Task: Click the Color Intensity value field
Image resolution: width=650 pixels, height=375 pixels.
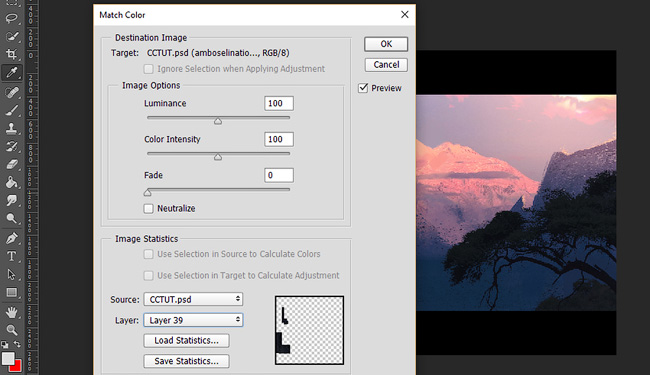Action: tap(279, 139)
